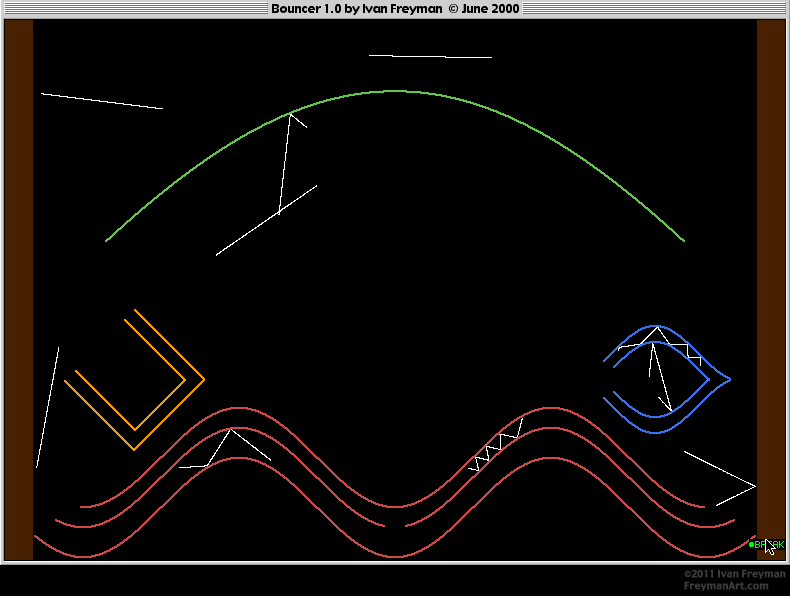
Task: Click the white zigzag in the right red wave
Action: [x=497, y=446]
